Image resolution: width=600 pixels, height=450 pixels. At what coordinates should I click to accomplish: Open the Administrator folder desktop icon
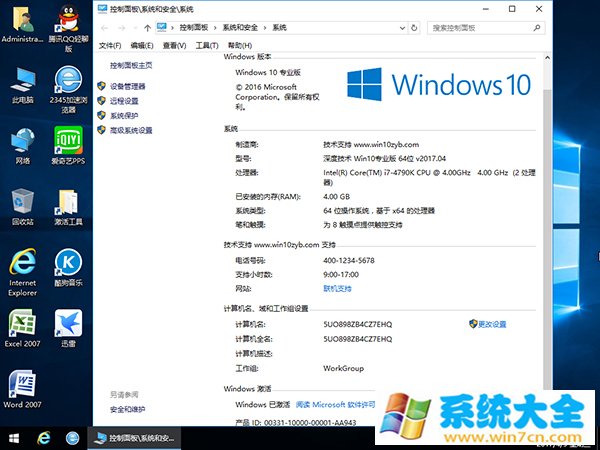tap(23, 24)
